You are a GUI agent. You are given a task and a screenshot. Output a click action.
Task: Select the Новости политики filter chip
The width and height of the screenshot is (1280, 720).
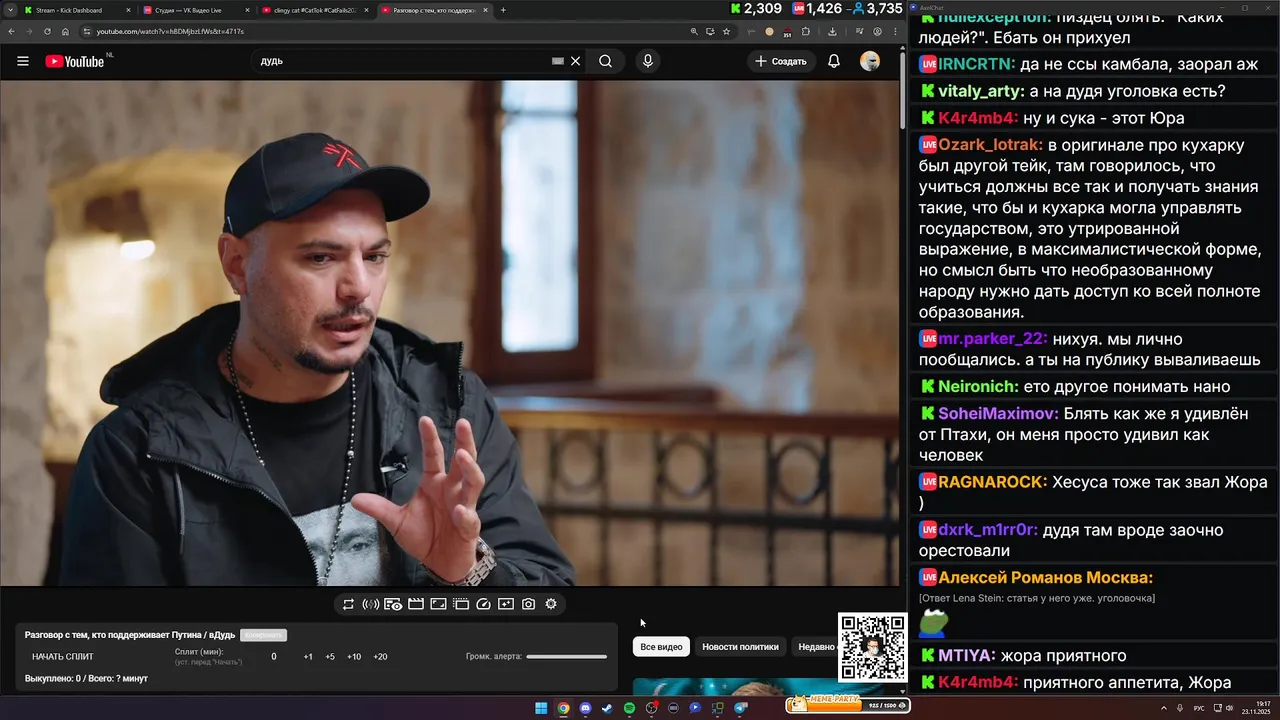740,647
